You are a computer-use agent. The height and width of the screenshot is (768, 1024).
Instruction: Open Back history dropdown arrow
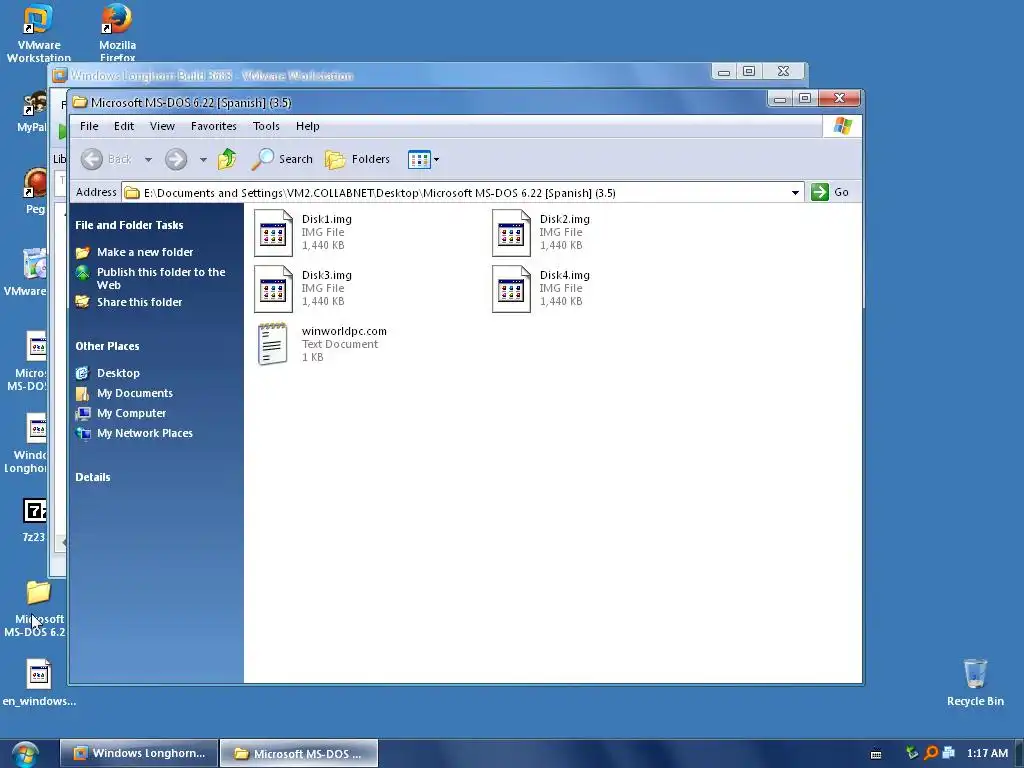coord(148,159)
